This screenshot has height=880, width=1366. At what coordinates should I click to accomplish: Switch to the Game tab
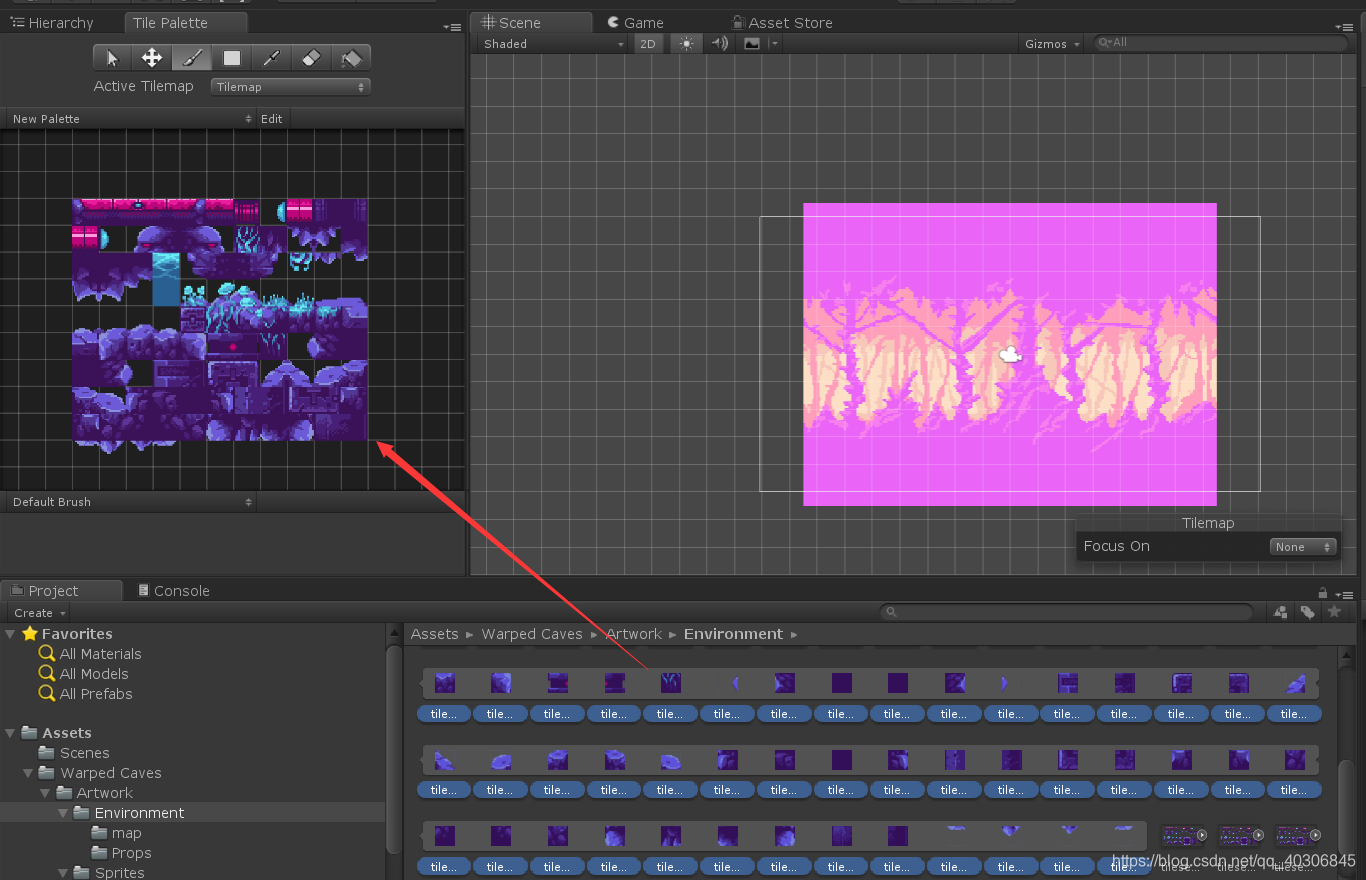[636, 23]
